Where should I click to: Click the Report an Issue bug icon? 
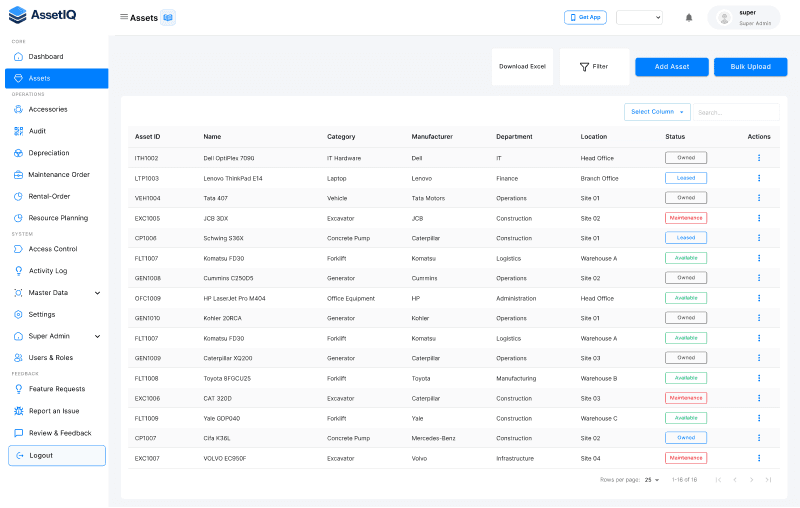(18, 411)
